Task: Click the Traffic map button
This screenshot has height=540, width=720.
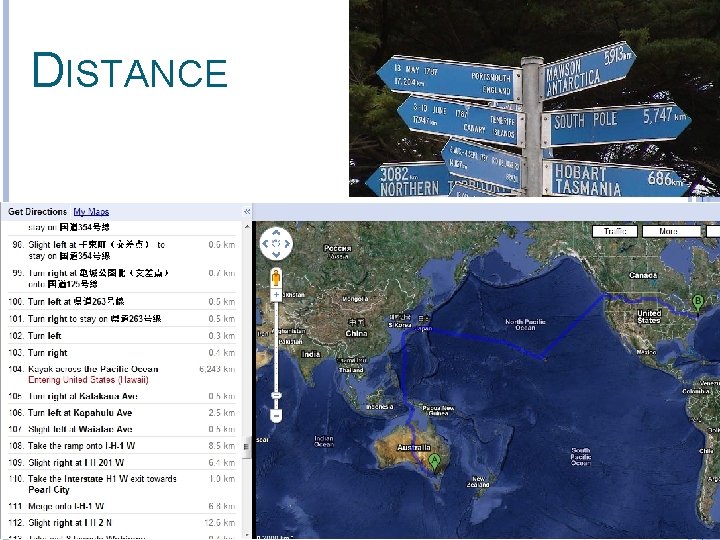Action: point(615,231)
